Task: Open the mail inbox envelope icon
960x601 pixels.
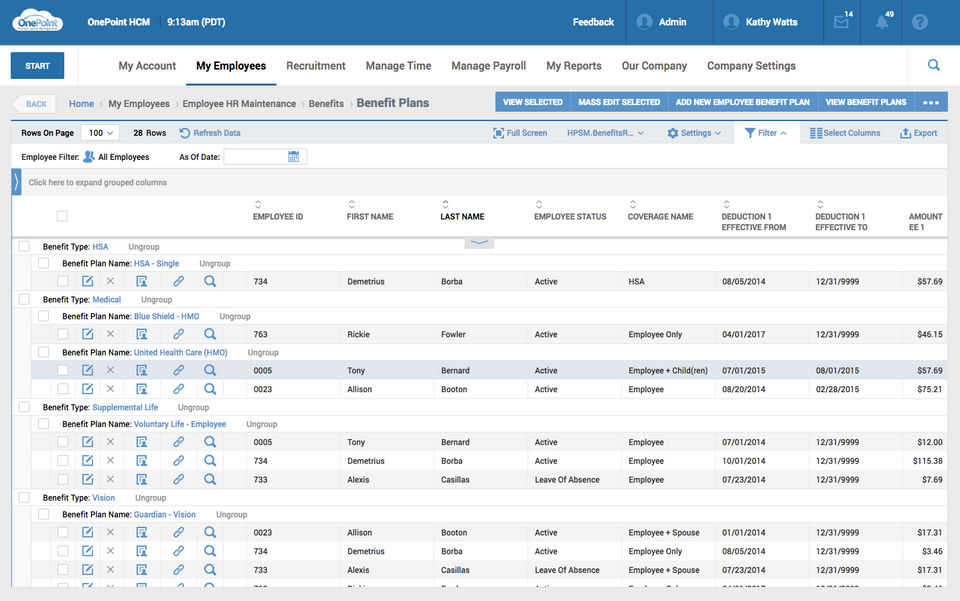Action: (841, 22)
